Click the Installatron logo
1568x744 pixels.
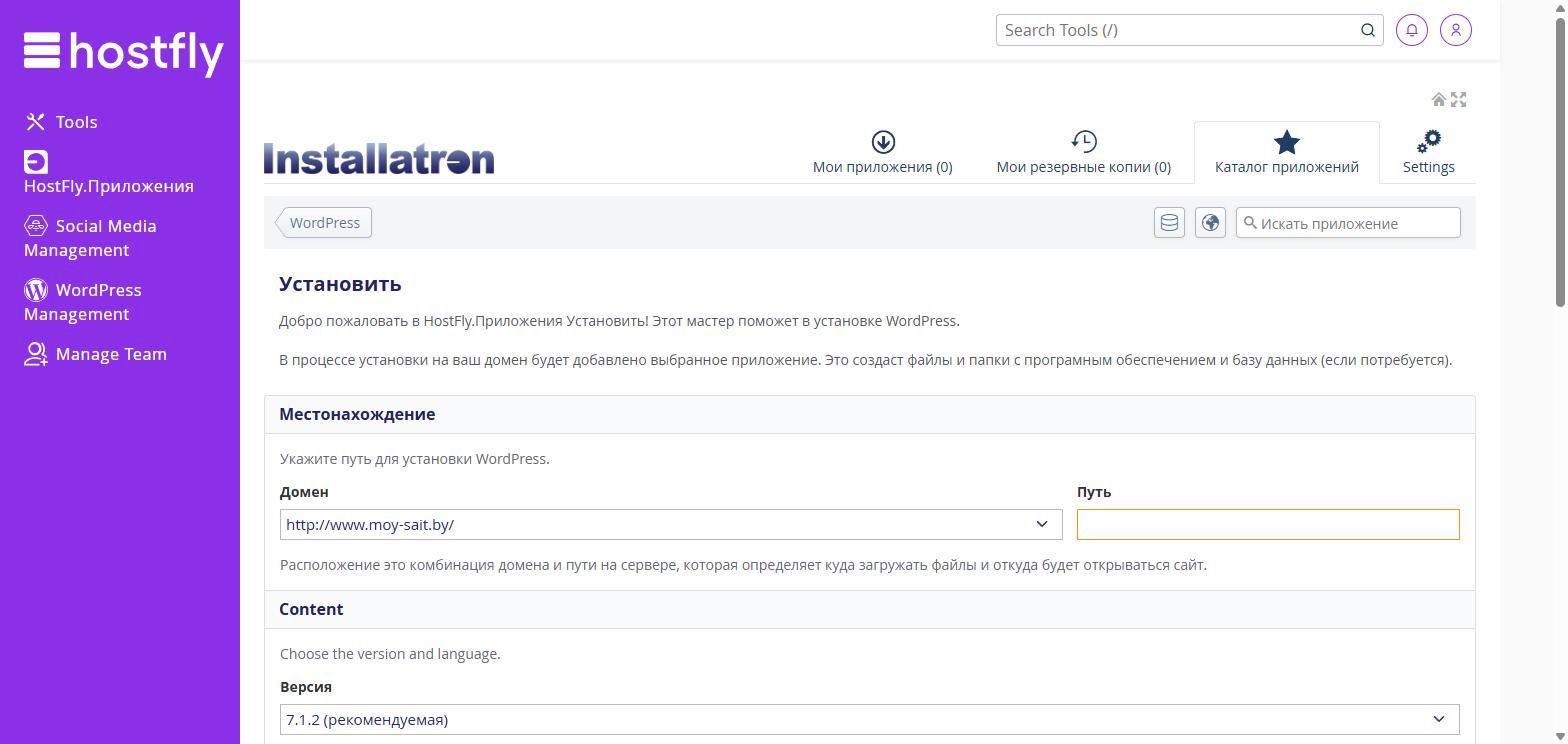tap(379, 158)
